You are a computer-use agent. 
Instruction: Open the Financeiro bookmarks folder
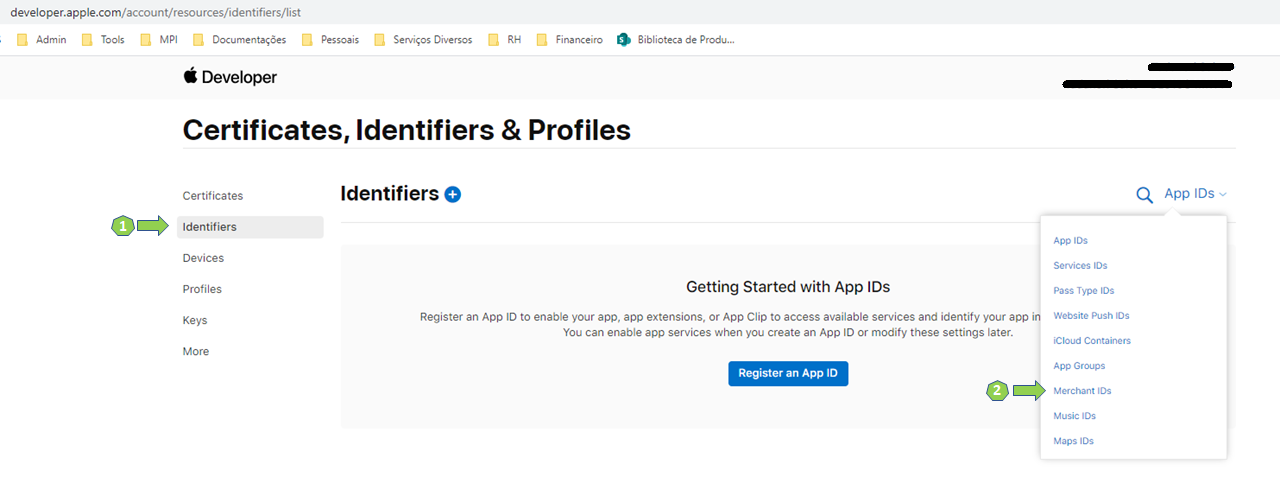click(570, 40)
